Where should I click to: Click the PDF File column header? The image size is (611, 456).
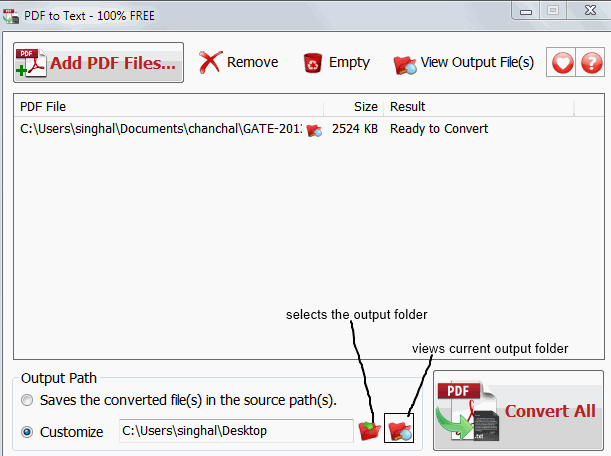tap(168, 106)
